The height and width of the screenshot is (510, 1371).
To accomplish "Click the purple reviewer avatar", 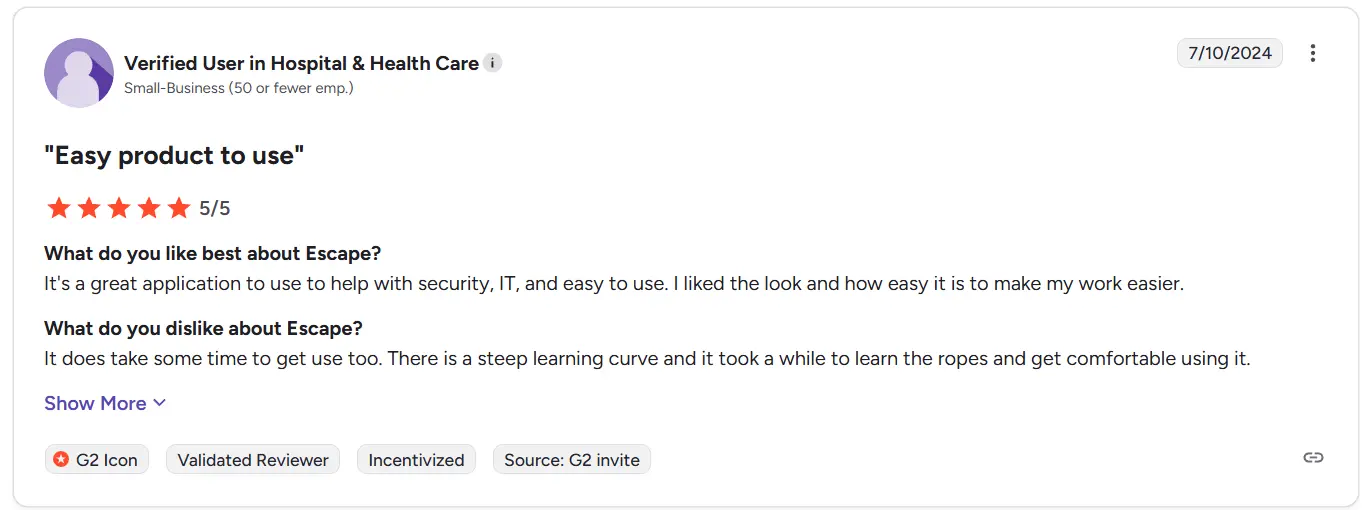I will click(x=79, y=73).
